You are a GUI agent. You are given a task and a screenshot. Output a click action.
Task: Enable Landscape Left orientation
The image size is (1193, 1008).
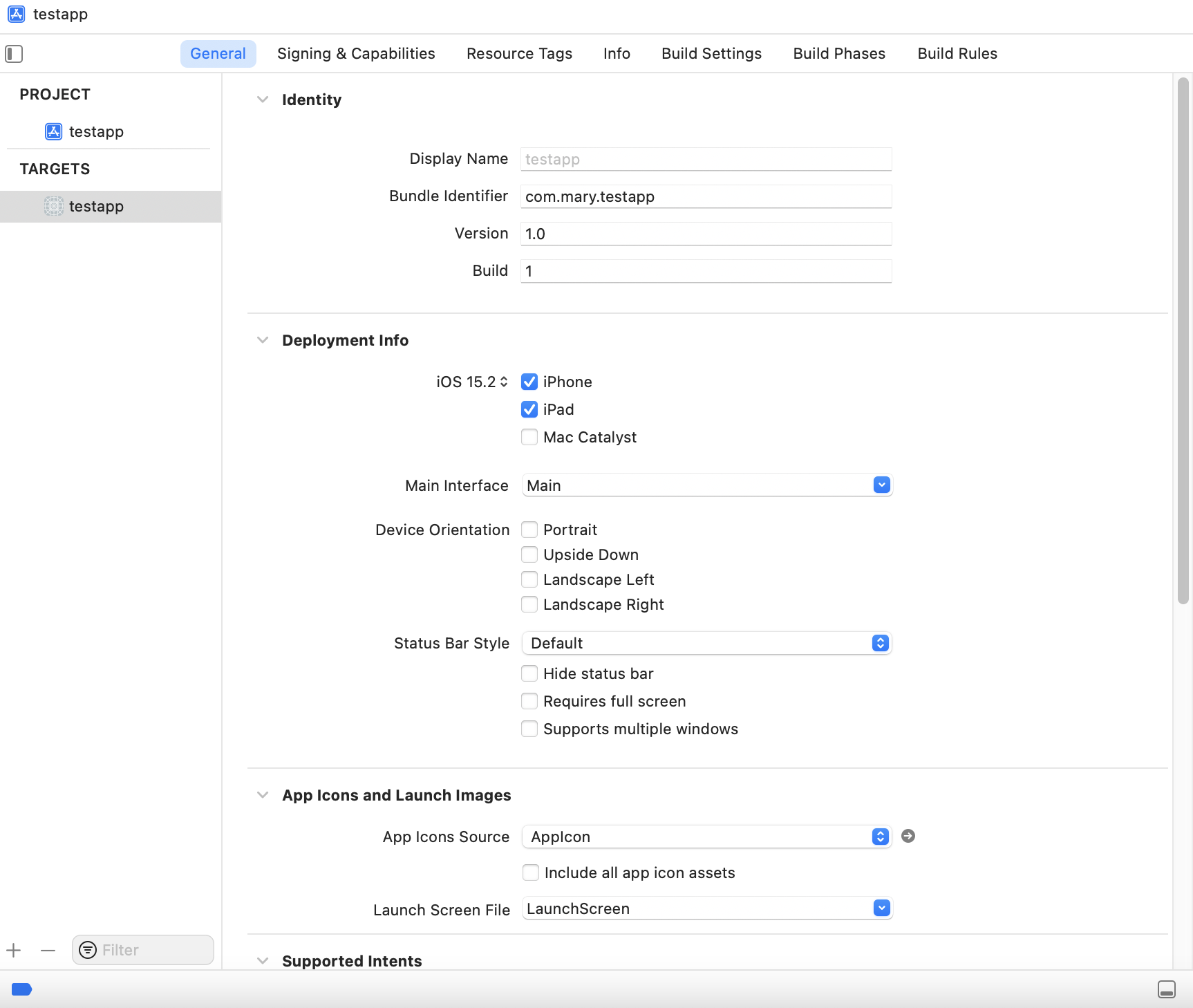click(529, 579)
